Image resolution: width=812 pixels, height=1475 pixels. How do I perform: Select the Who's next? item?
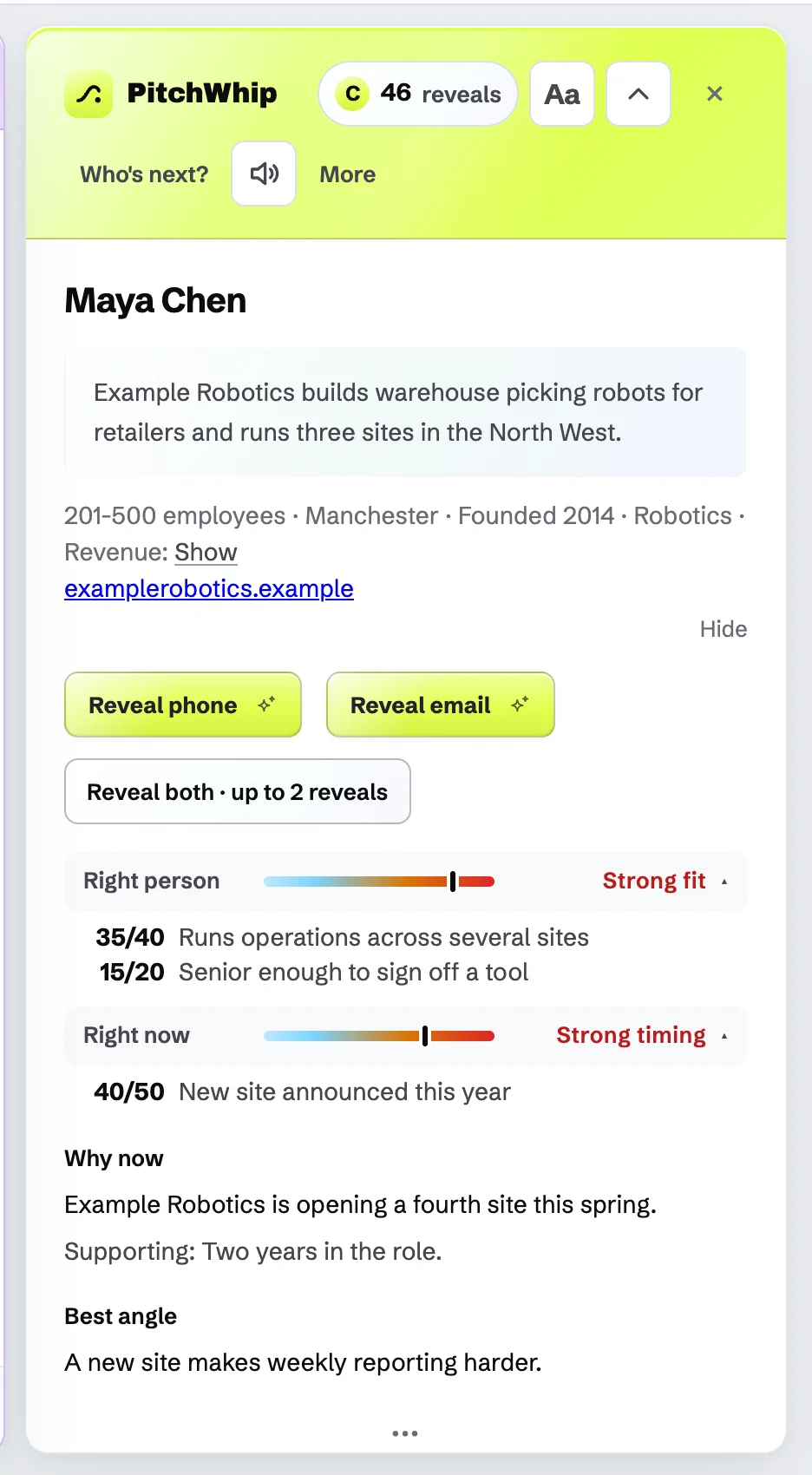[x=144, y=174]
